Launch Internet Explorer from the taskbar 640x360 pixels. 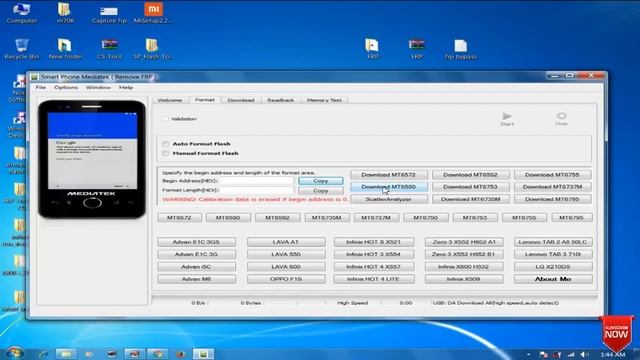(43, 354)
